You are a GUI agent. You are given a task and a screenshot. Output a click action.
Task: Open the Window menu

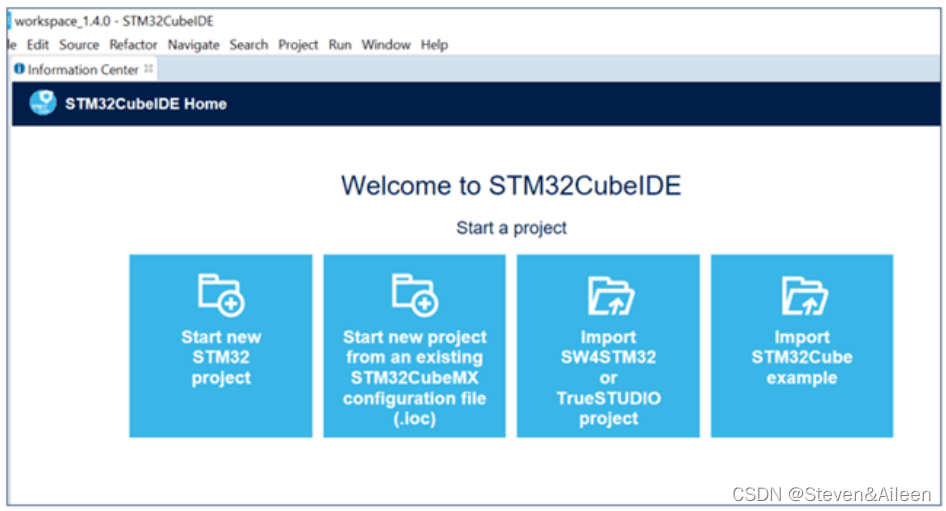(x=386, y=45)
